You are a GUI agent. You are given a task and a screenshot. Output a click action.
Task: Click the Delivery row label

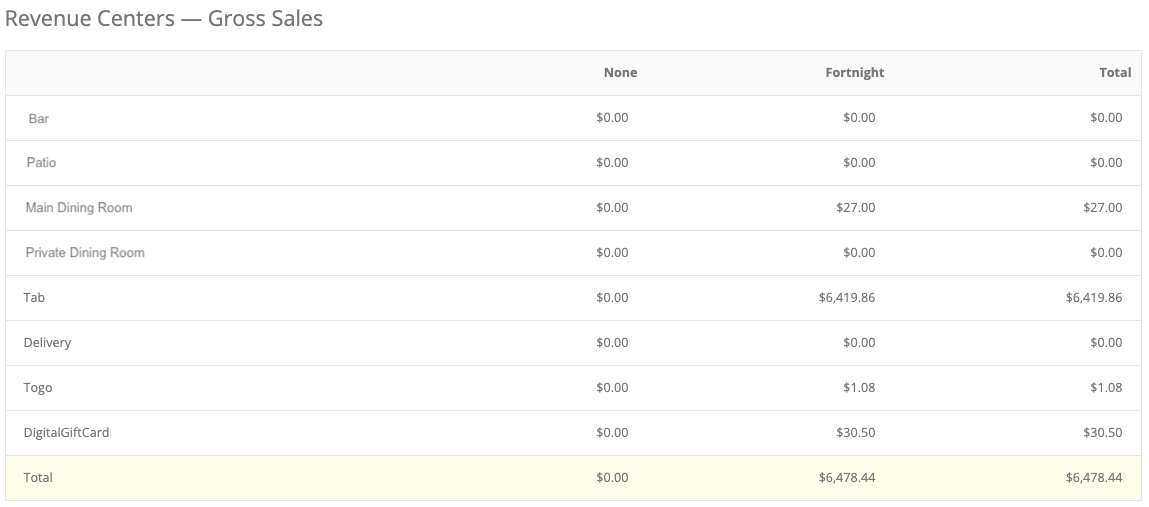[47, 343]
